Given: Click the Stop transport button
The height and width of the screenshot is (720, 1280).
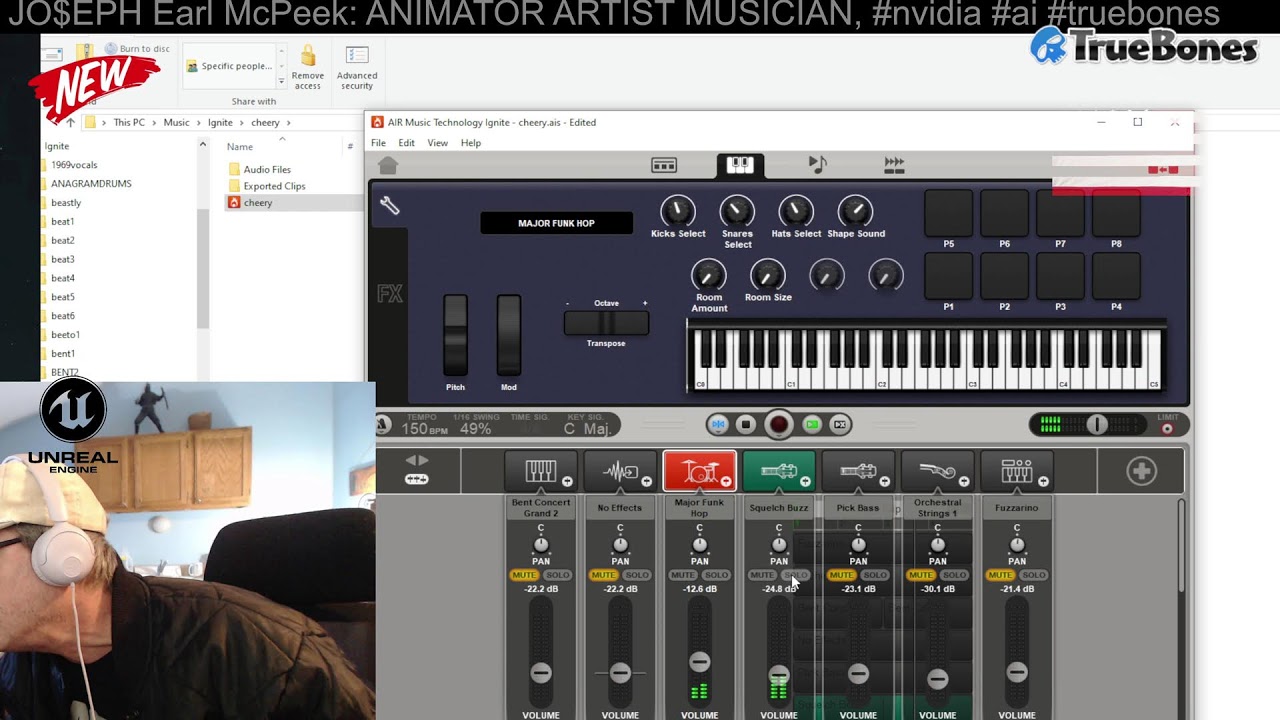Looking at the screenshot, I should tap(745, 425).
